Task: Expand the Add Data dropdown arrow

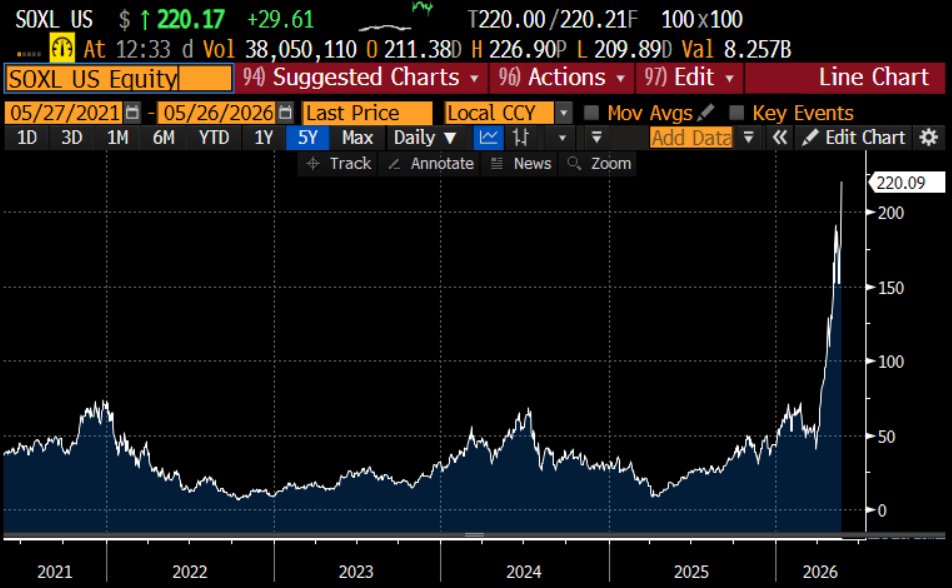Action: pos(749,138)
